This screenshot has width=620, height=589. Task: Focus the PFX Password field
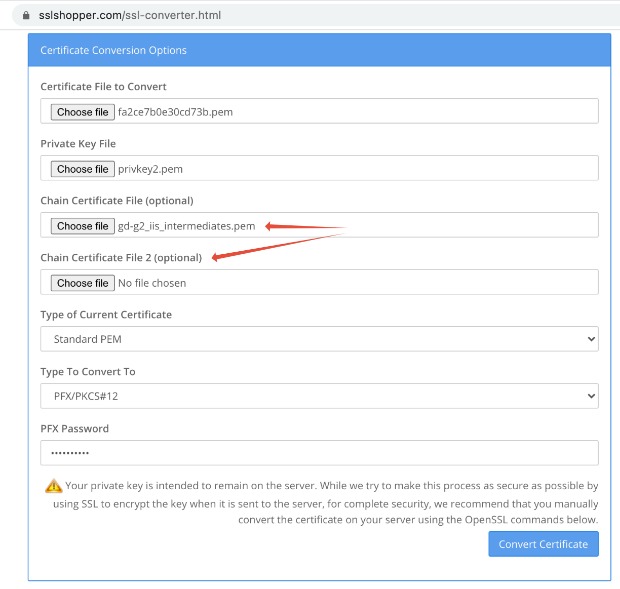pyautogui.click(x=319, y=453)
